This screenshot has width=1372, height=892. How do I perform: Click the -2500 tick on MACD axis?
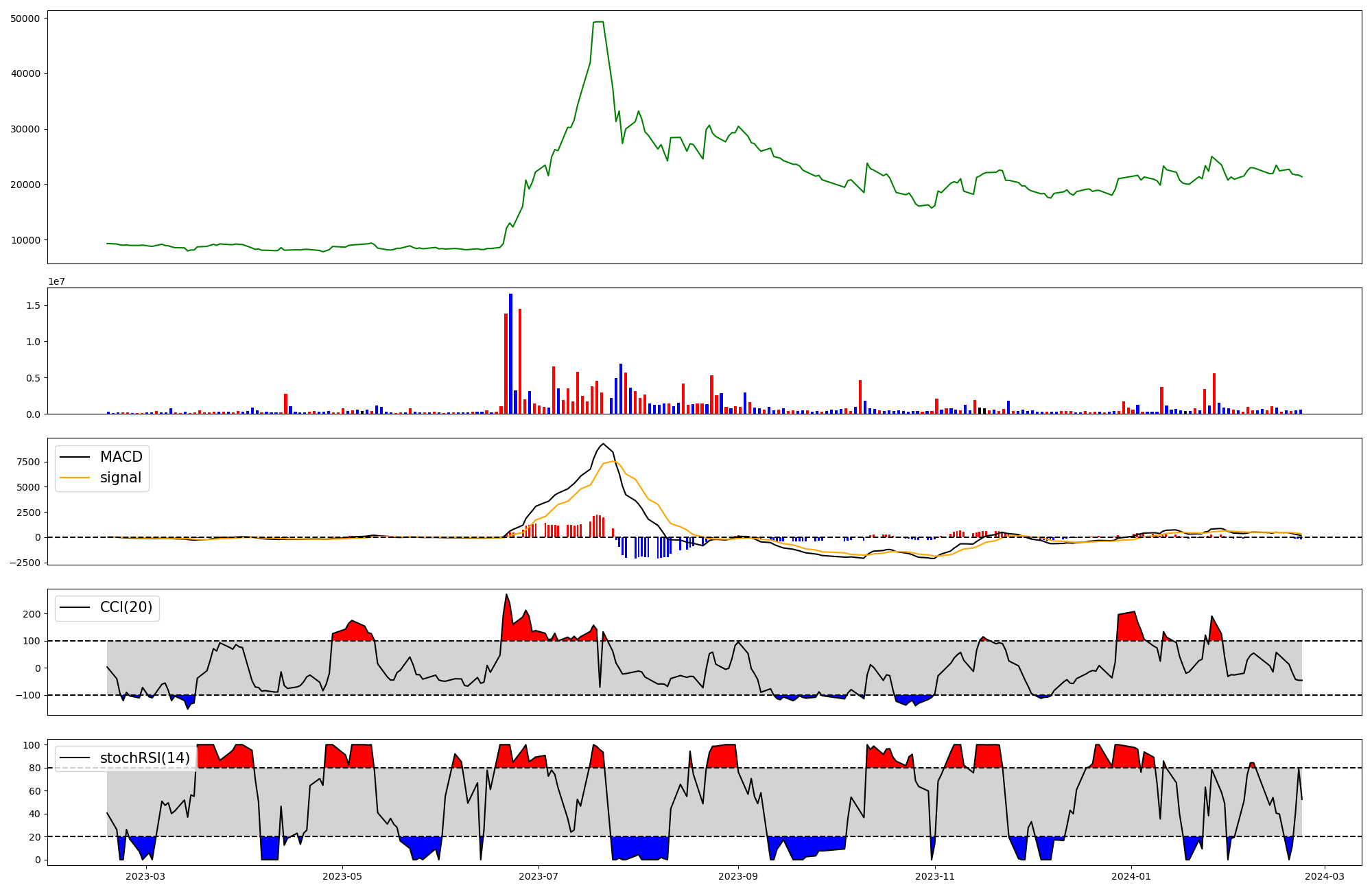click(x=25, y=563)
